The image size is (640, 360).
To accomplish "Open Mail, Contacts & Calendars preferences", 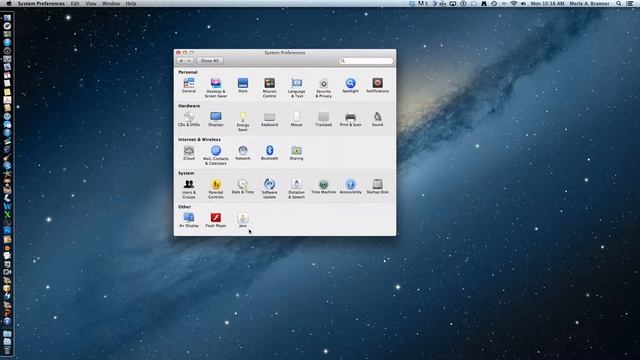I will (216, 155).
